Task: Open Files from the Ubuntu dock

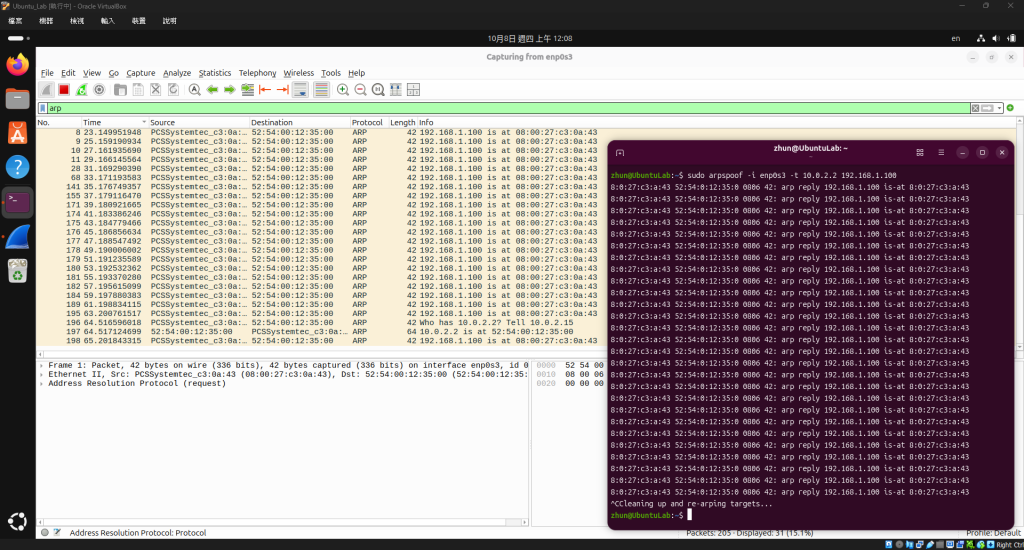Action: 18,99
